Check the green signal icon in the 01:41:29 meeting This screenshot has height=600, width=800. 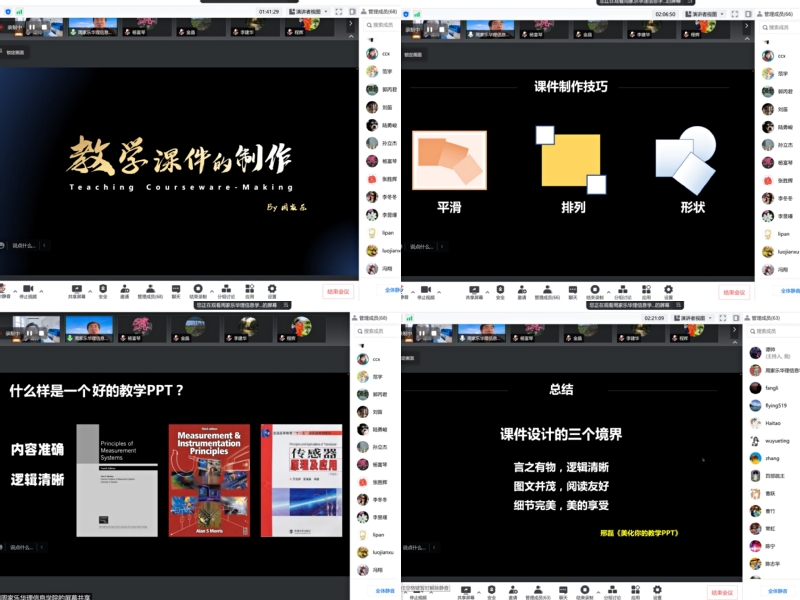pos(19,11)
